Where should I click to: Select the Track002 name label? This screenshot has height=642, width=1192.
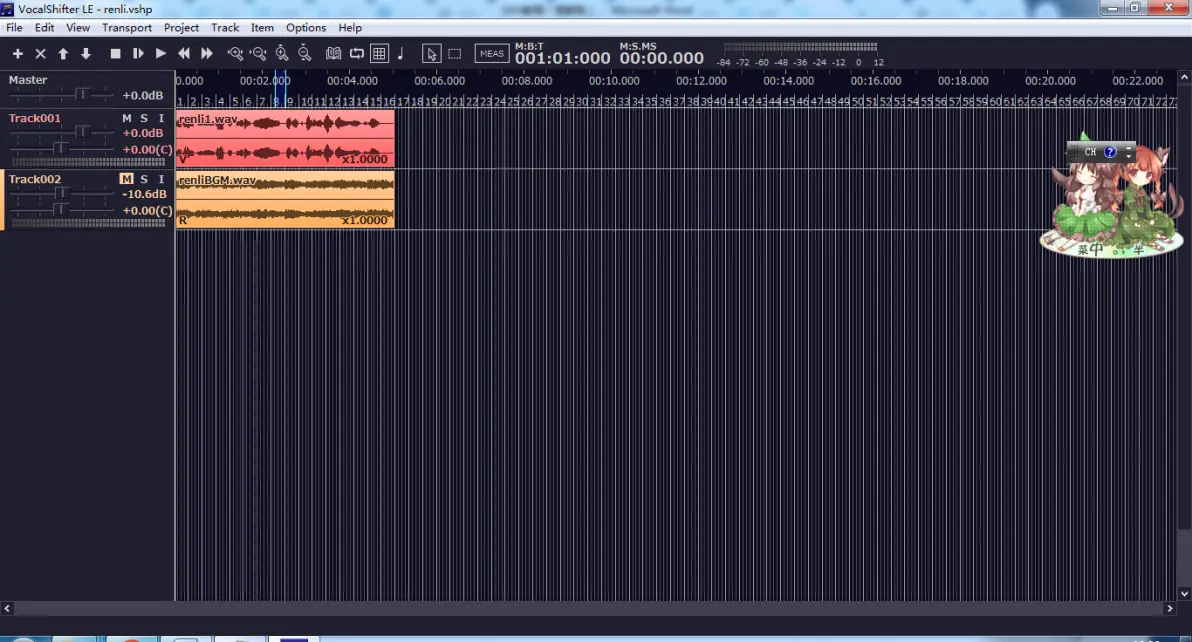(34, 179)
